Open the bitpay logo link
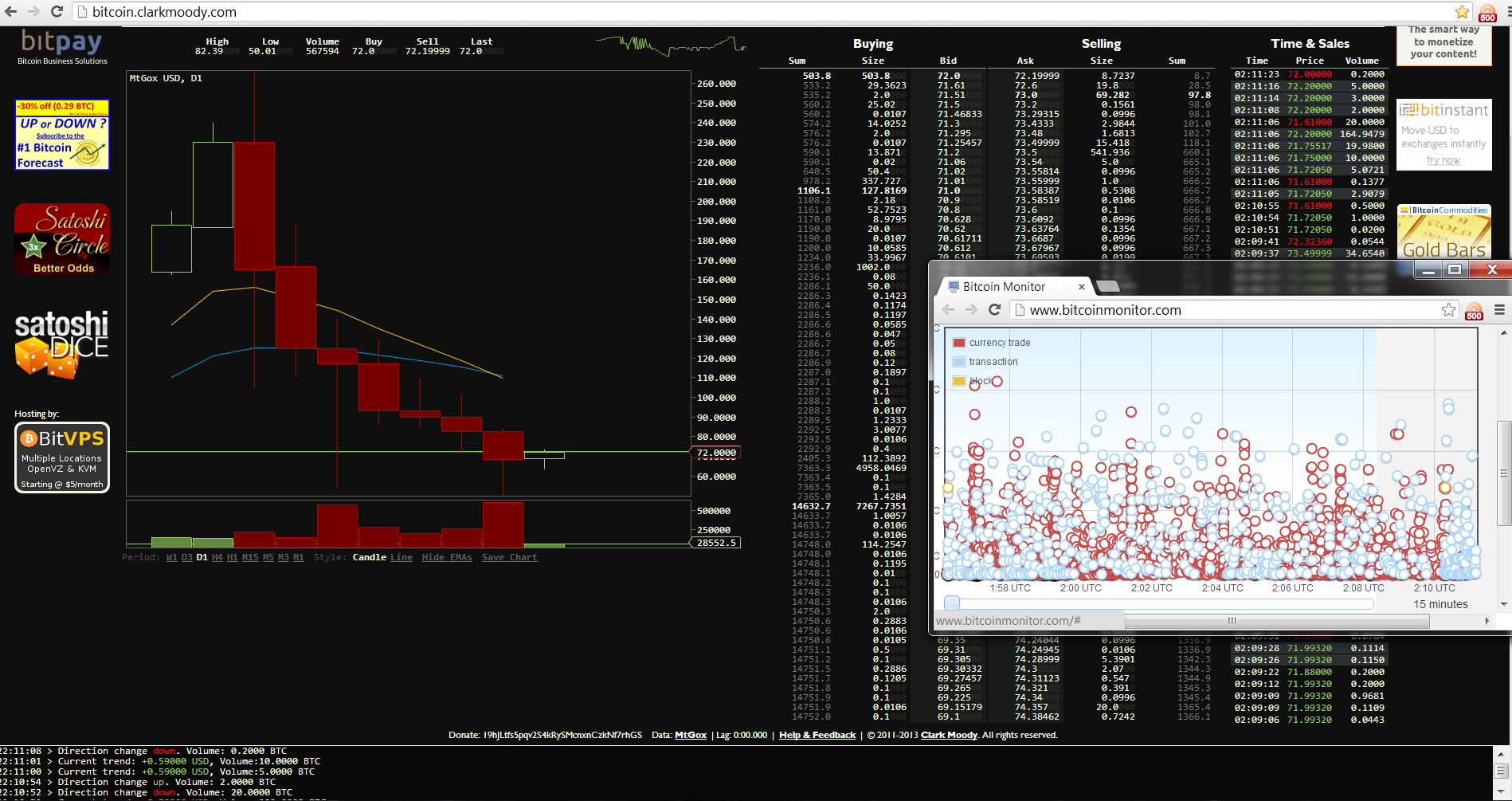 click(x=62, y=47)
